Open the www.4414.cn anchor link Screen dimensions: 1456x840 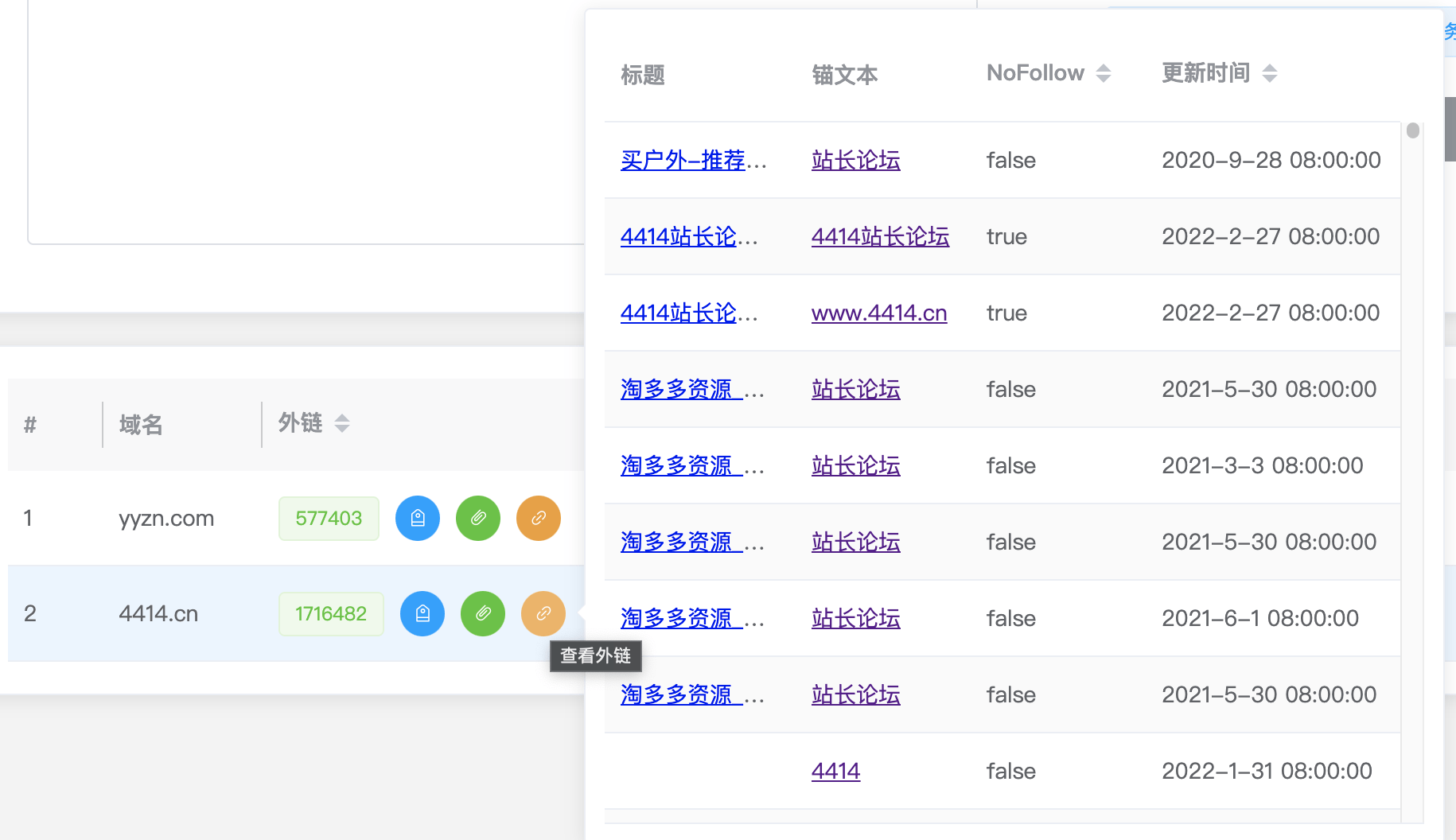click(879, 313)
